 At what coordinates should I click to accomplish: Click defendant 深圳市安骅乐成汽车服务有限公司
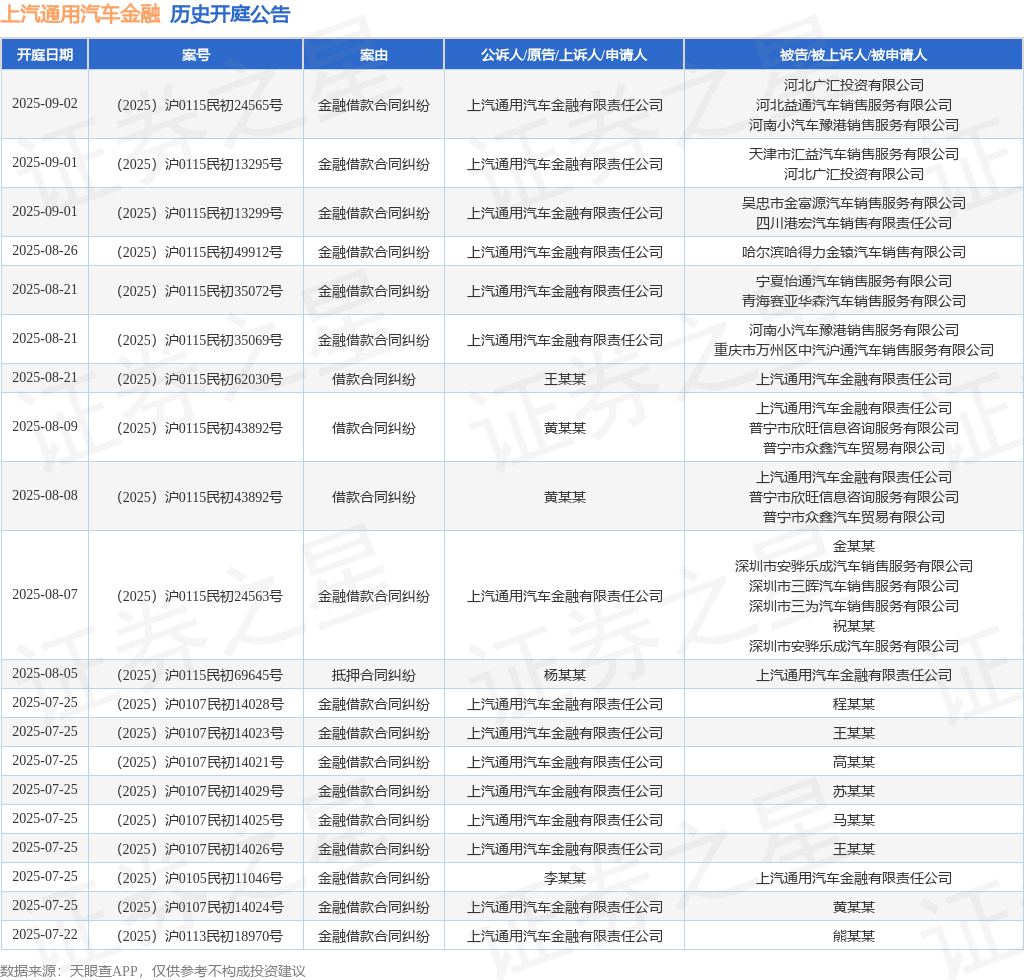pyautogui.click(x=854, y=646)
